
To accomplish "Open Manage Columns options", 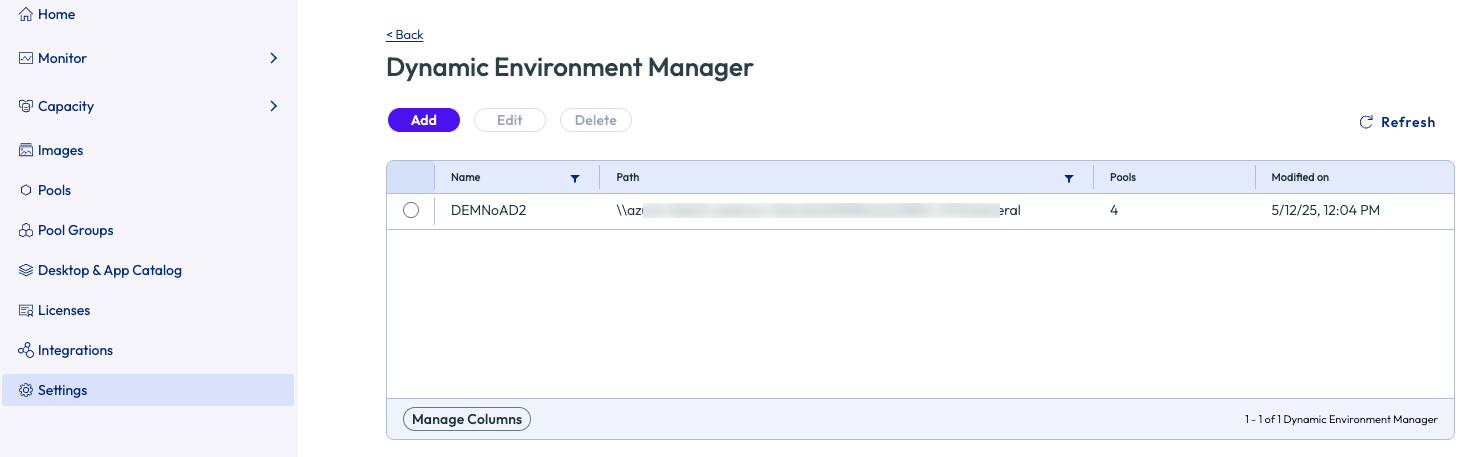I will pyautogui.click(x=467, y=419).
